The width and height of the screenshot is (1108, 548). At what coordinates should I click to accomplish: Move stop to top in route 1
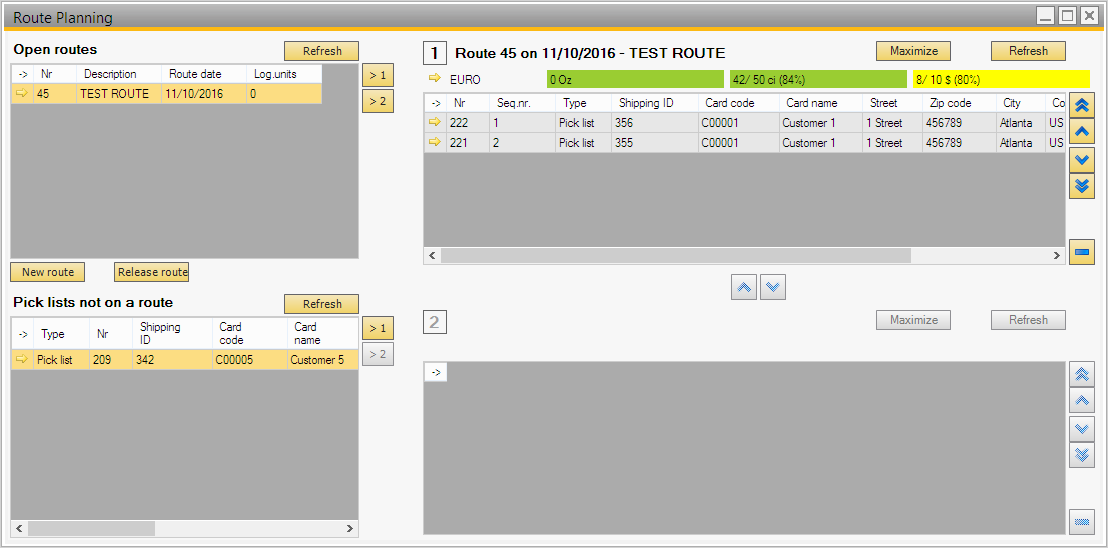click(x=1081, y=105)
